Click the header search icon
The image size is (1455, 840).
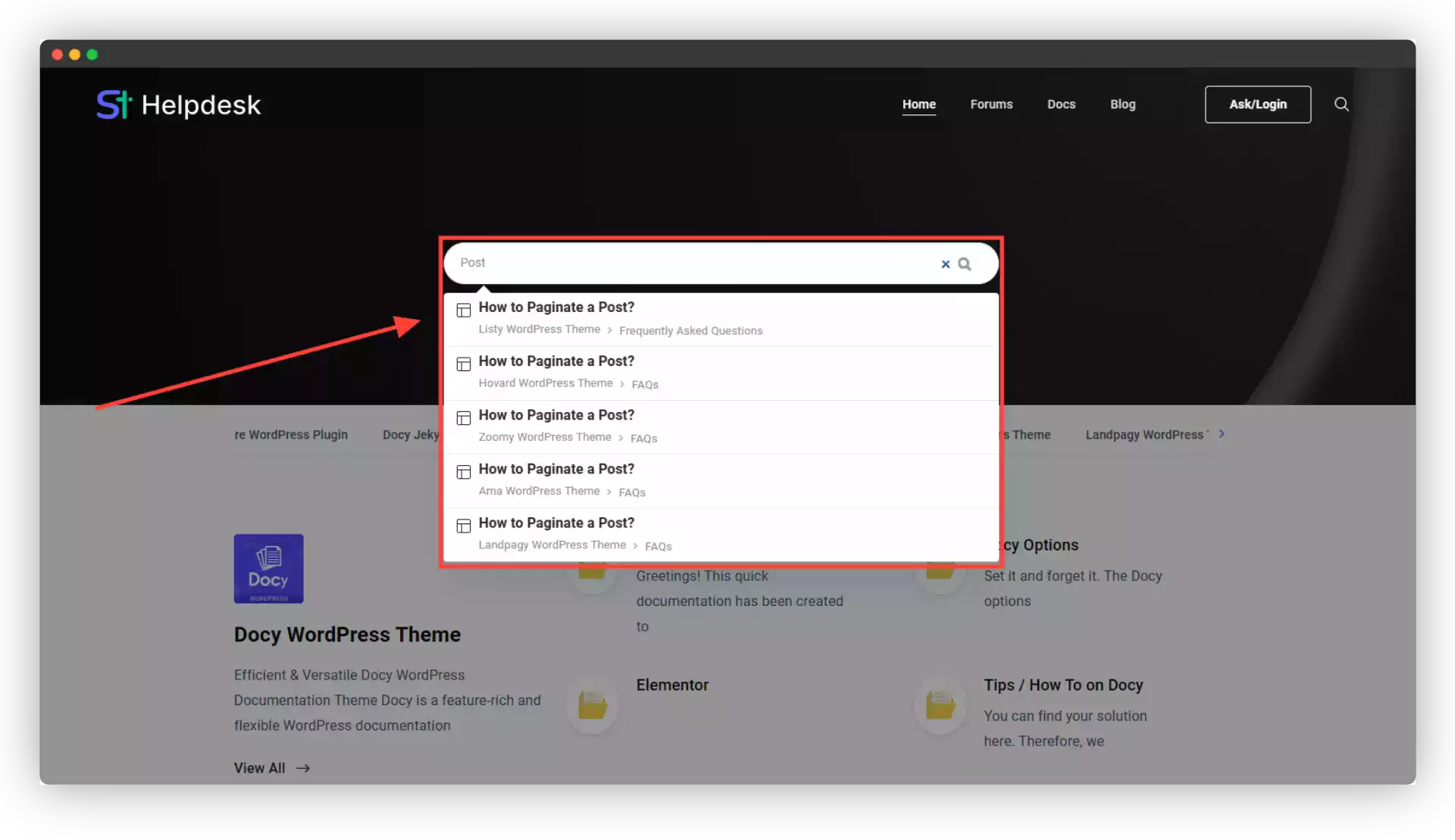1341,104
